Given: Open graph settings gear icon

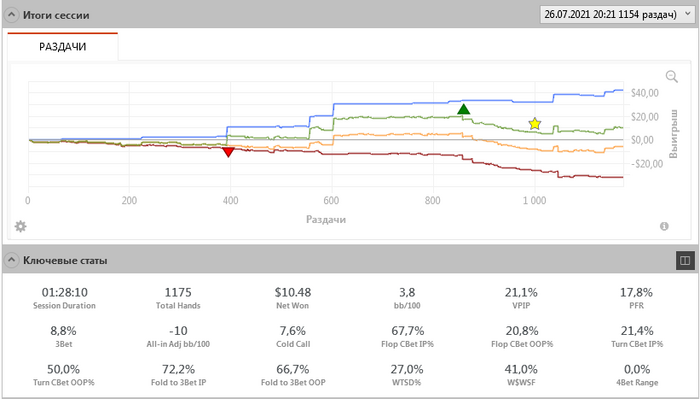Looking at the screenshot, I should point(21,226).
